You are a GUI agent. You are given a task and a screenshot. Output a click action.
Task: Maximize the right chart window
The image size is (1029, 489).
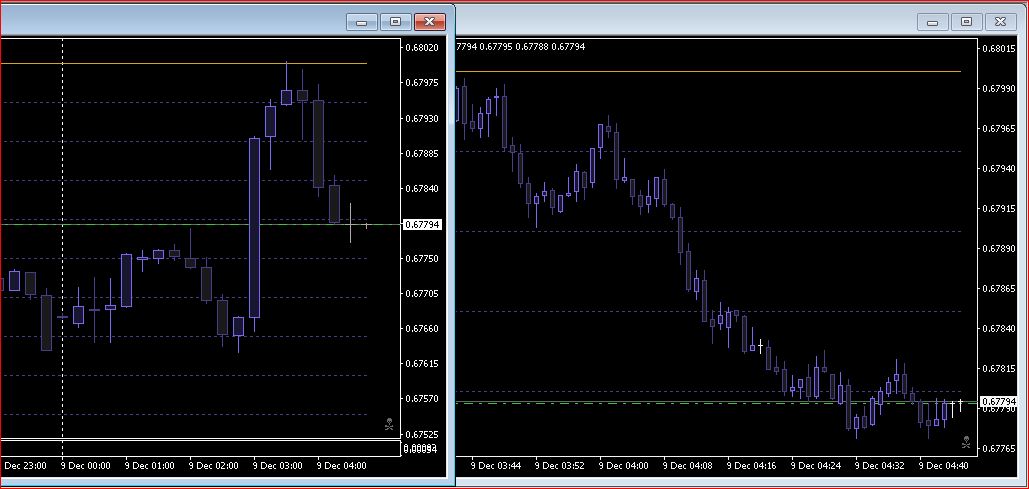coord(966,21)
